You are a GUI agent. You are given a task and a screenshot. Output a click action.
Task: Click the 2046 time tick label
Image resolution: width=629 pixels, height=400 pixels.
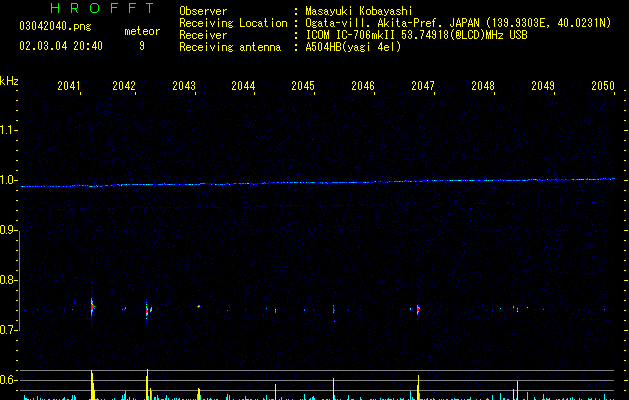click(x=363, y=86)
